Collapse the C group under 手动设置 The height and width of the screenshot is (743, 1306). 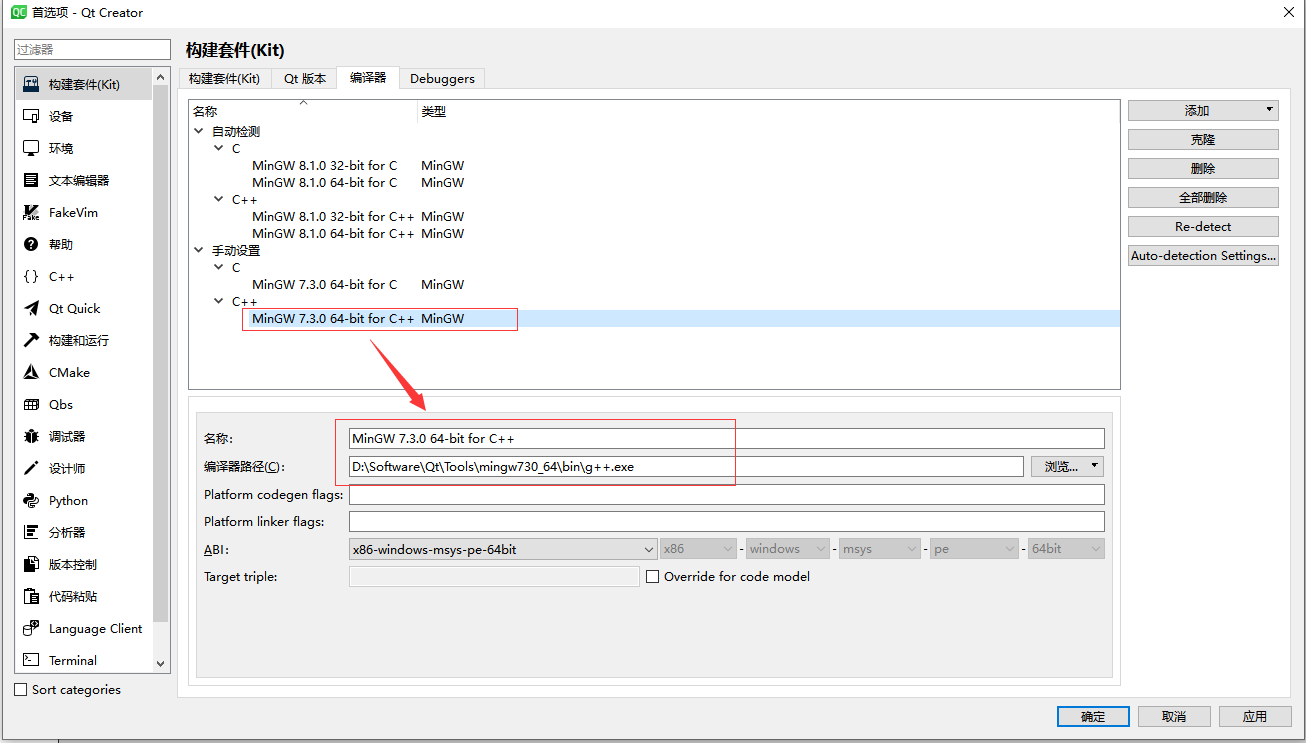click(x=219, y=267)
